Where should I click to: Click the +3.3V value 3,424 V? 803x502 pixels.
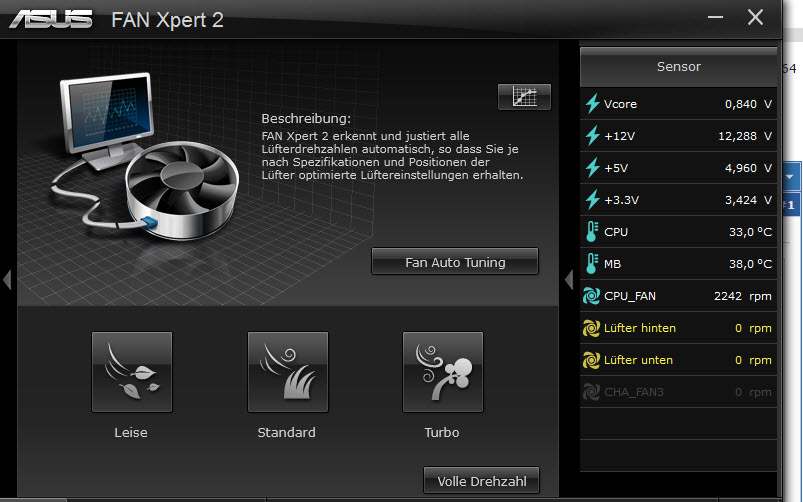[748, 200]
